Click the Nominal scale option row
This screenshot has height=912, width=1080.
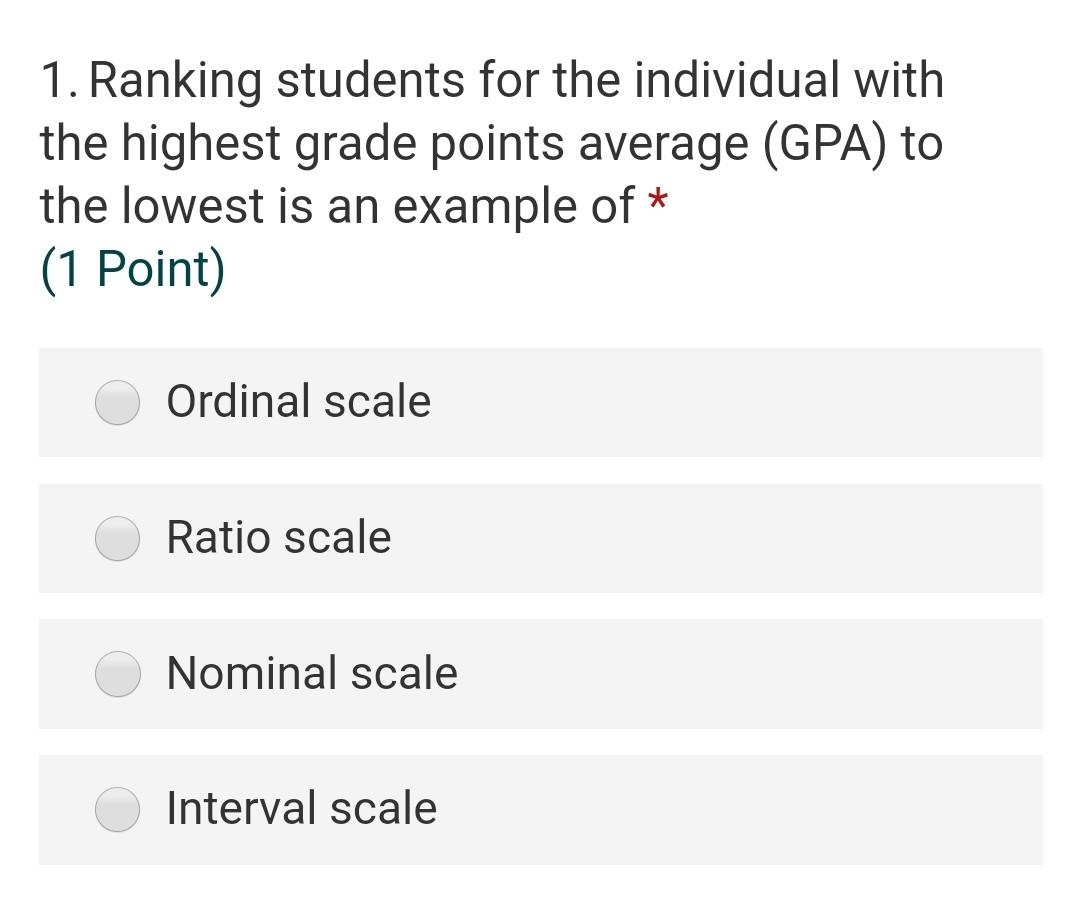click(540, 675)
